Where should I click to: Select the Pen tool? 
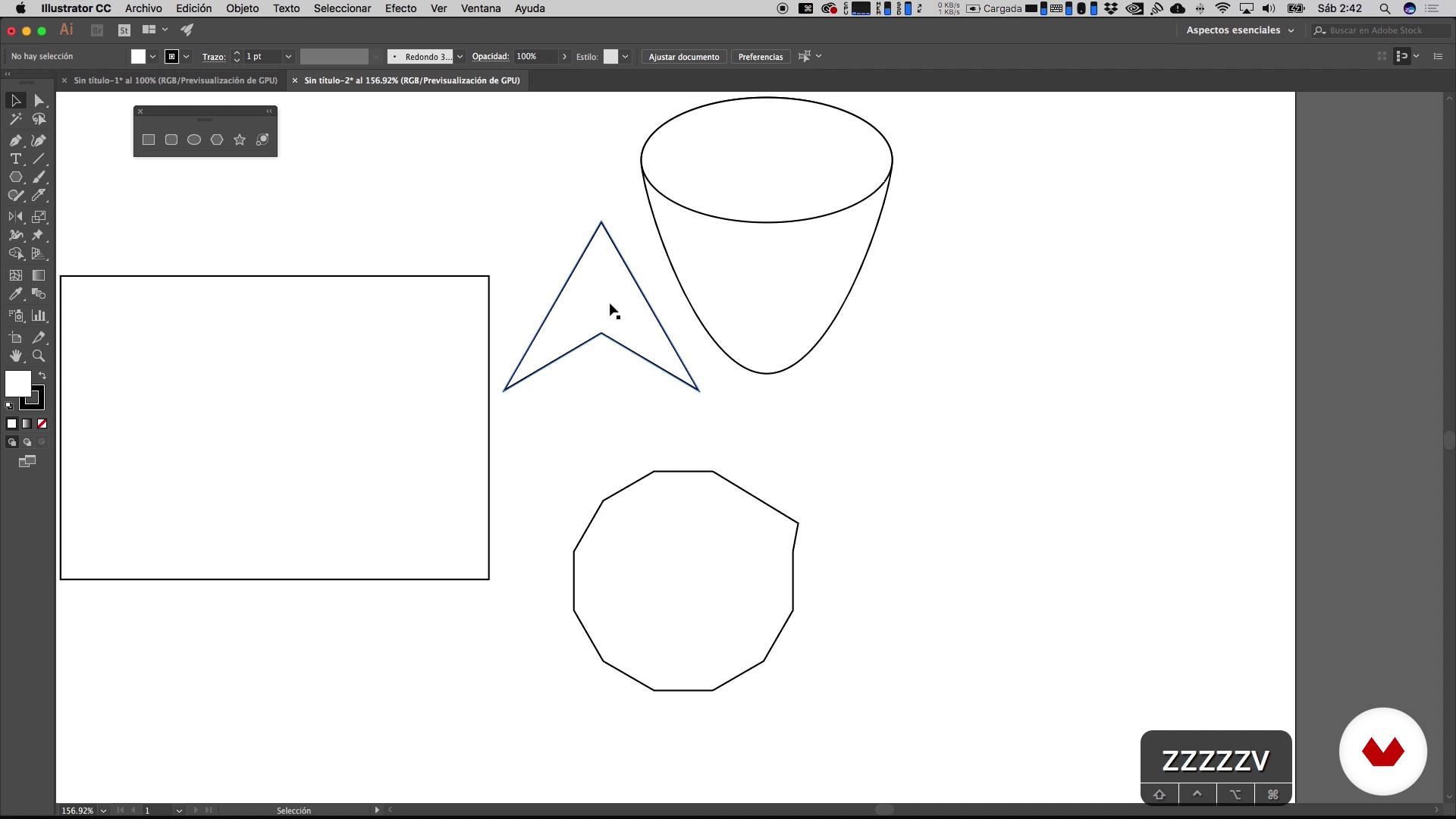point(15,140)
